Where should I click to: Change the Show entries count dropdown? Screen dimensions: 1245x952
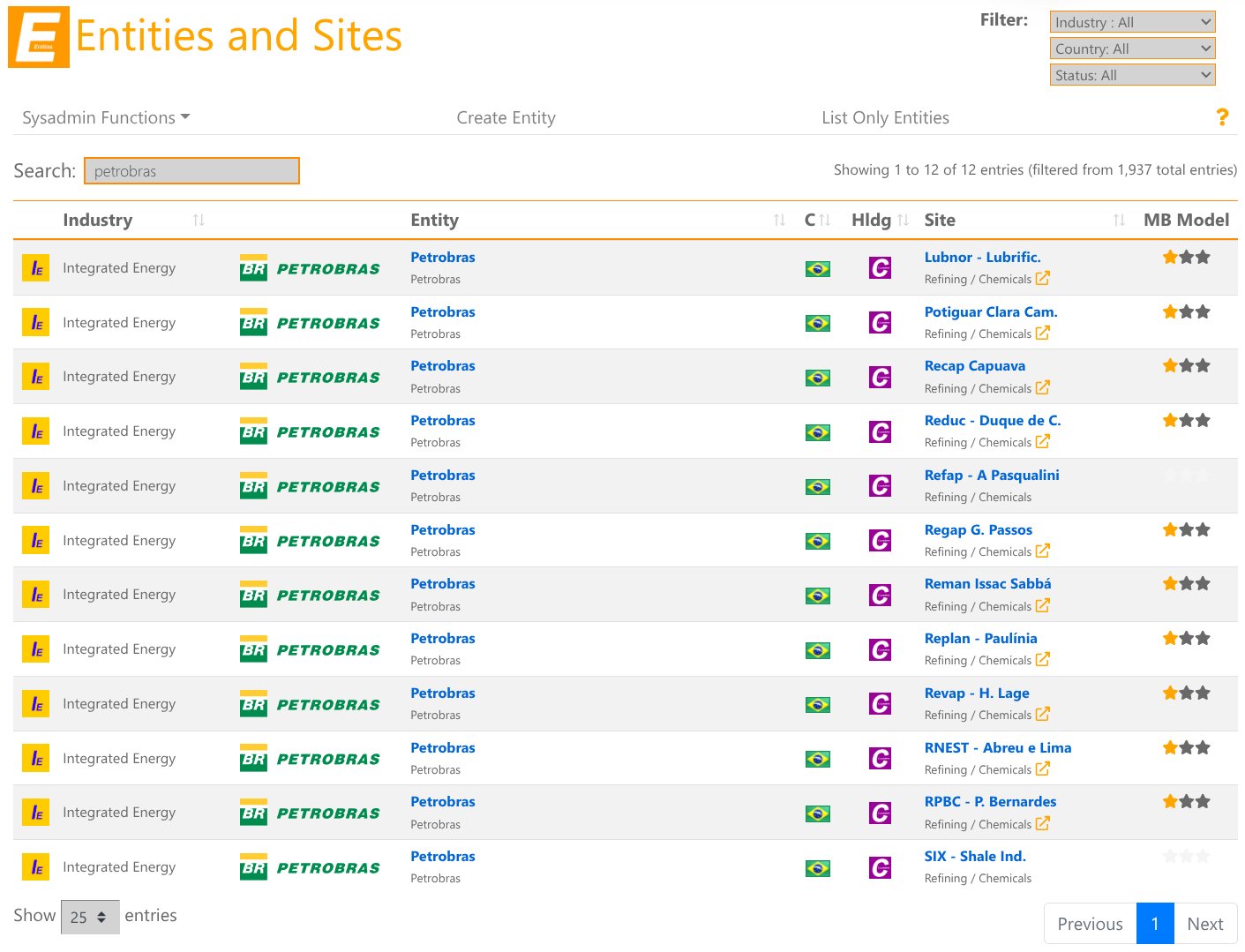(x=90, y=917)
